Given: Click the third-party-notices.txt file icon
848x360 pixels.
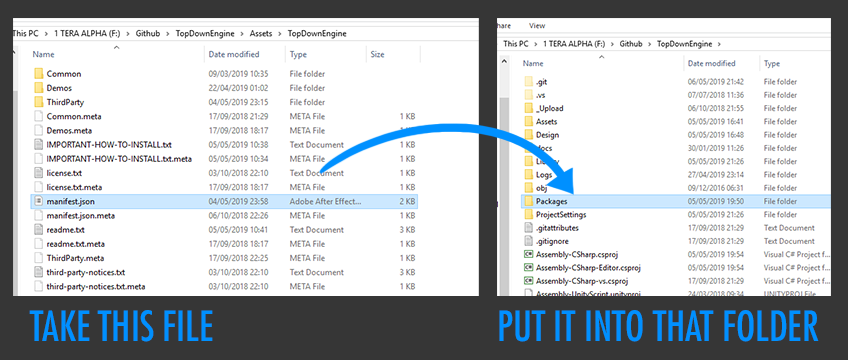Looking at the screenshot, I should (x=38, y=272).
